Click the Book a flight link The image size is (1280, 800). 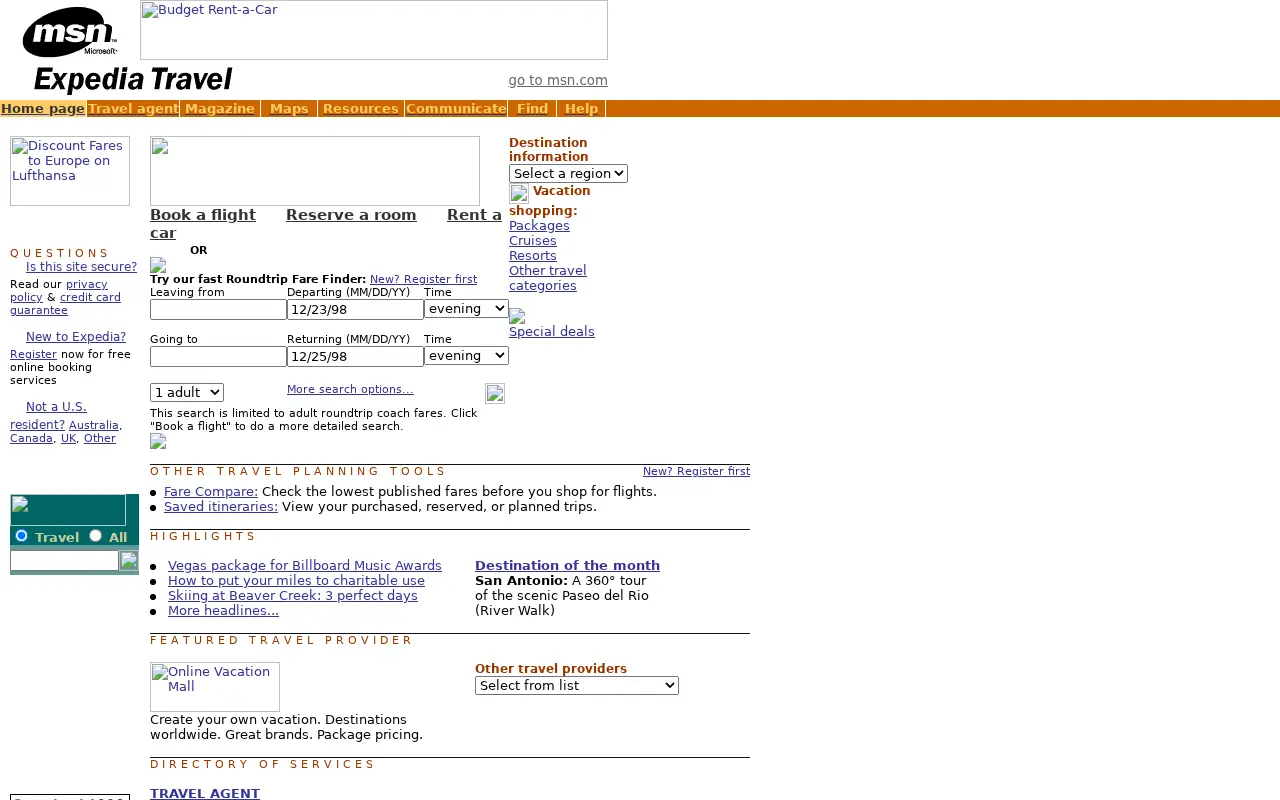(x=203, y=215)
